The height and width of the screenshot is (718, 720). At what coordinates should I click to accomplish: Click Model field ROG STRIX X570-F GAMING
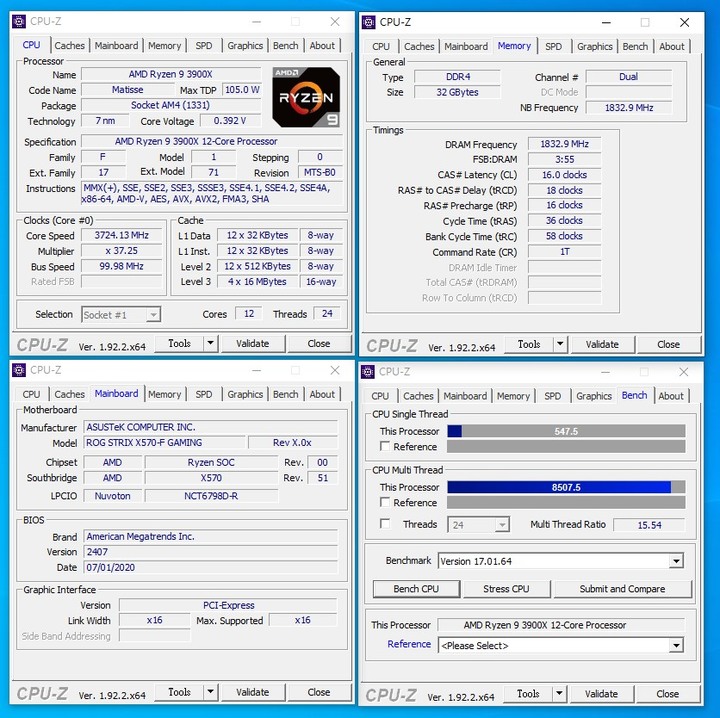click(164, 443)
